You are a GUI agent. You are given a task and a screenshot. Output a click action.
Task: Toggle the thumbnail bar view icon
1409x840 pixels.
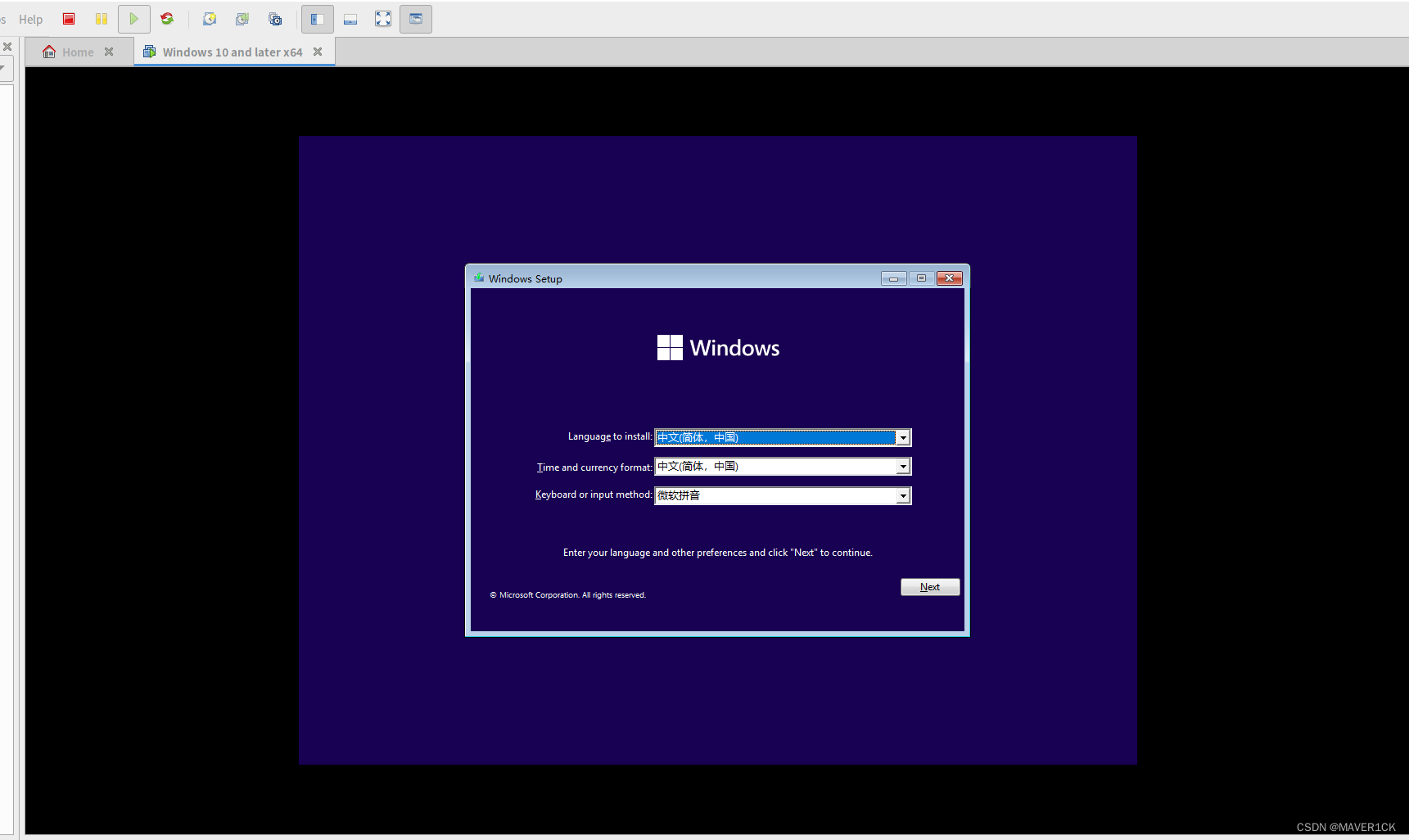[x=350, y=19]
